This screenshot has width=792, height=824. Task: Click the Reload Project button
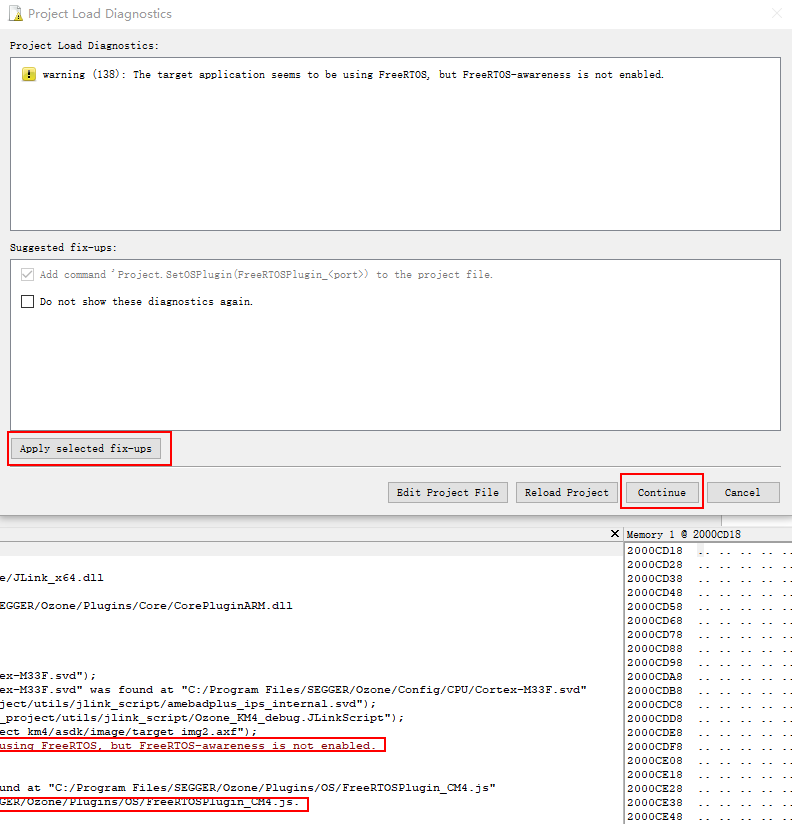click(x=566, y=493)
